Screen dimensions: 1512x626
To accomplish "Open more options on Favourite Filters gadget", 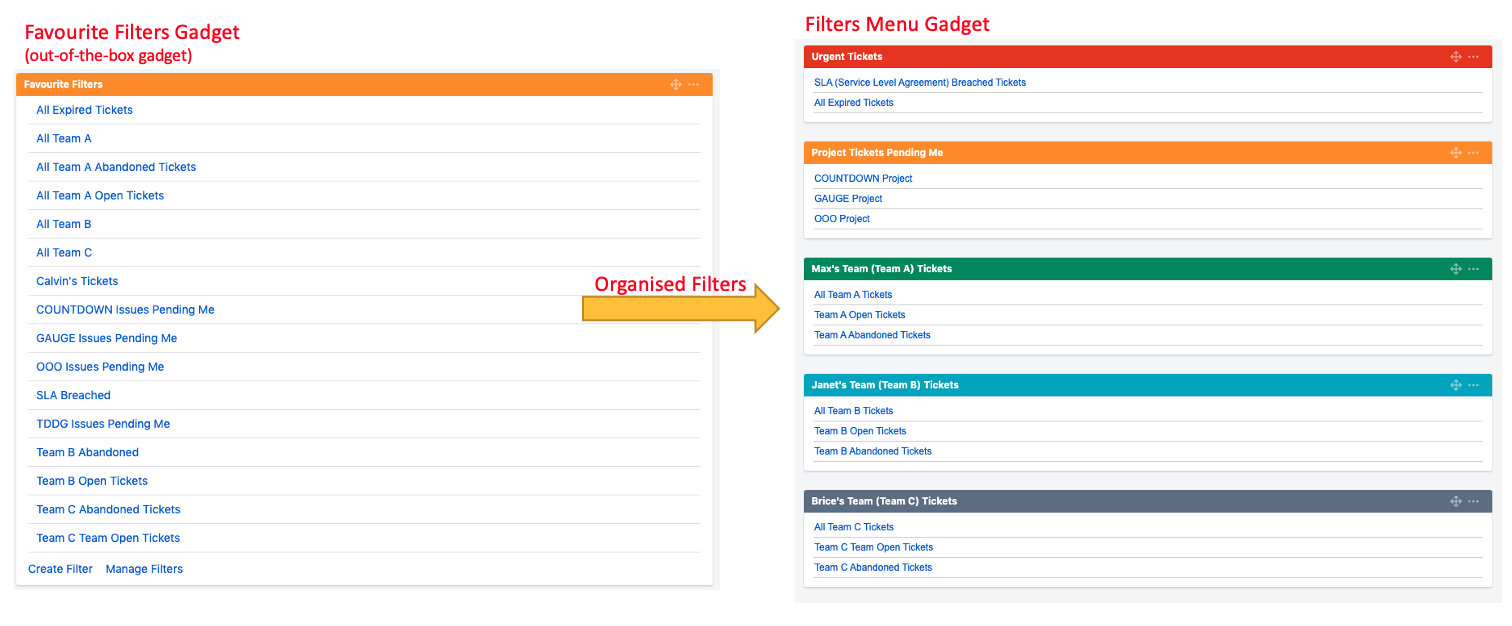I will [693, 85].
